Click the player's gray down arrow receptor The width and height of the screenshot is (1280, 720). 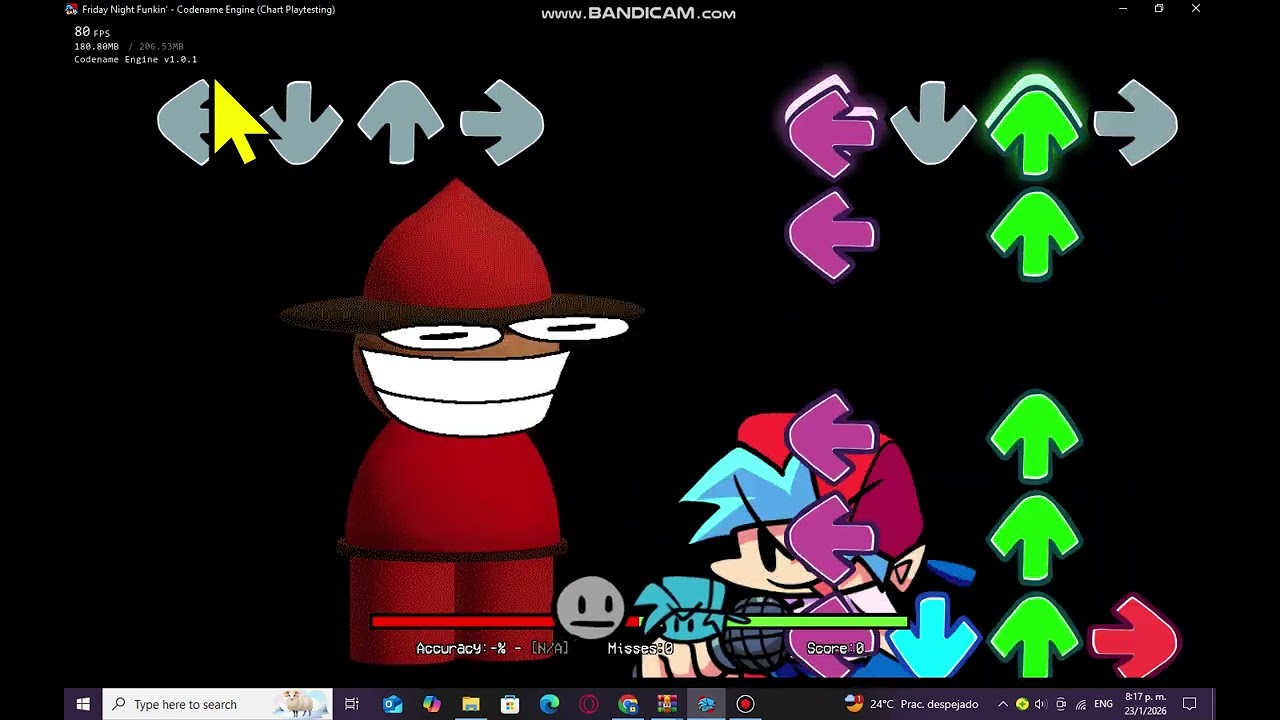pyautogui.click(x=933, y=123)
